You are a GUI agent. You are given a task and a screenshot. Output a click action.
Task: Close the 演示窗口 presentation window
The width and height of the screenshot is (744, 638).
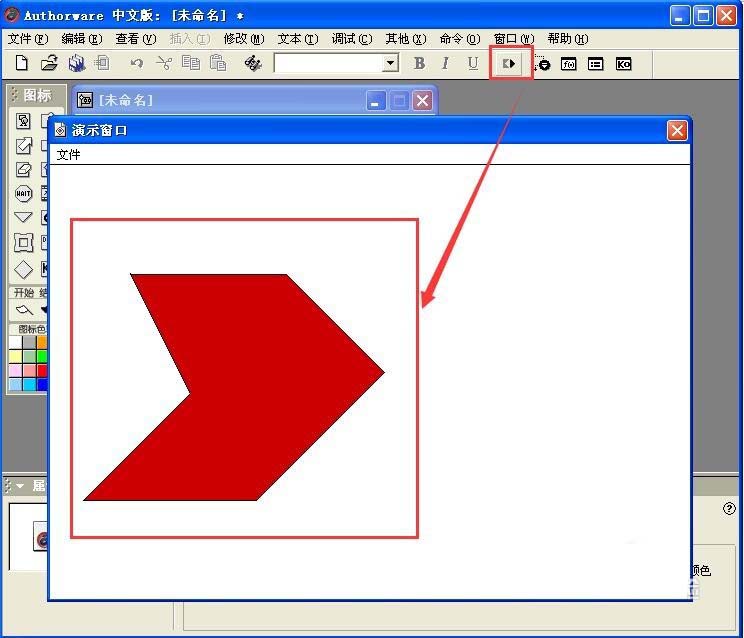(x=677, y=130)
